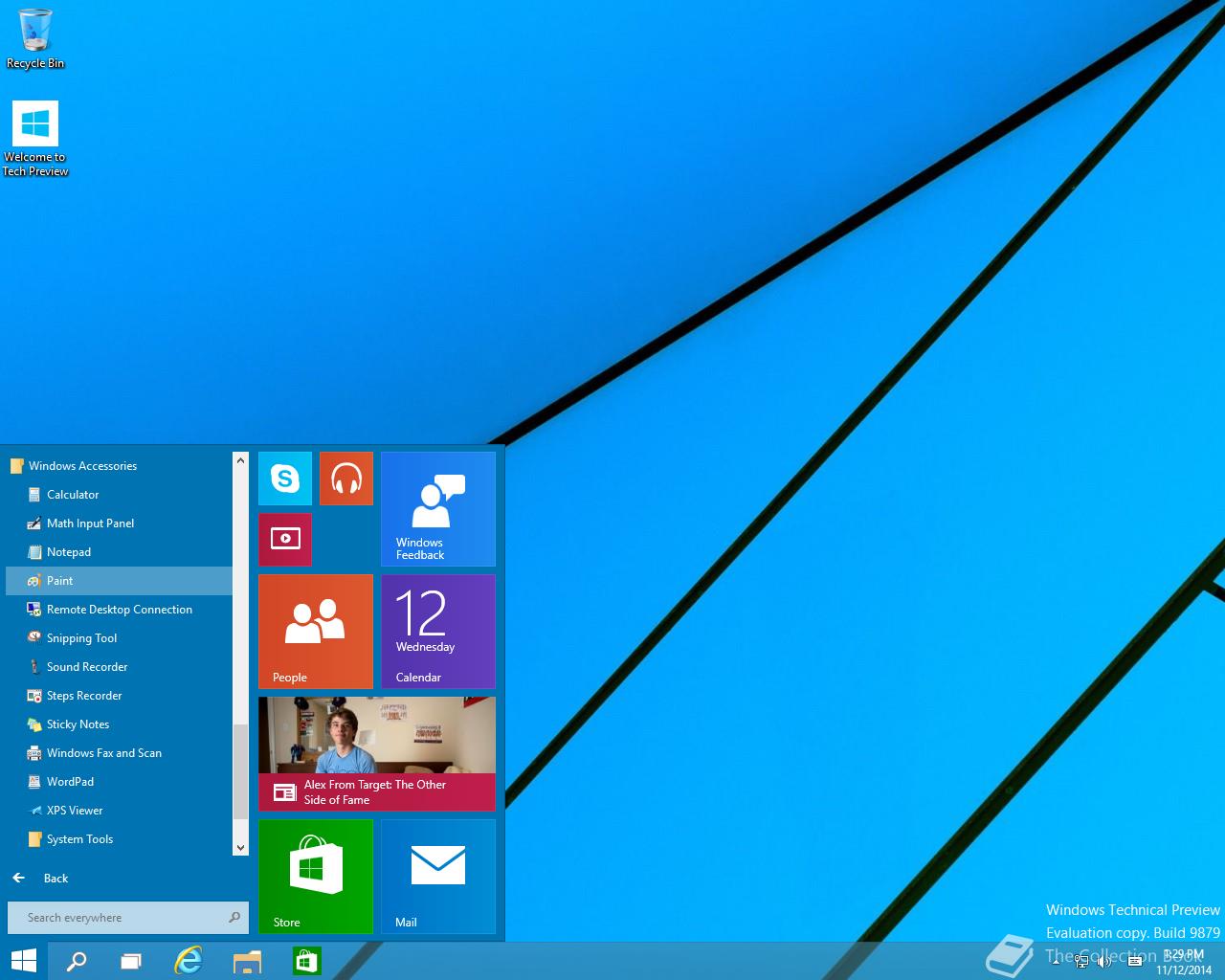Start the Paint application
Screen dimensions: 1225x980
119,581
